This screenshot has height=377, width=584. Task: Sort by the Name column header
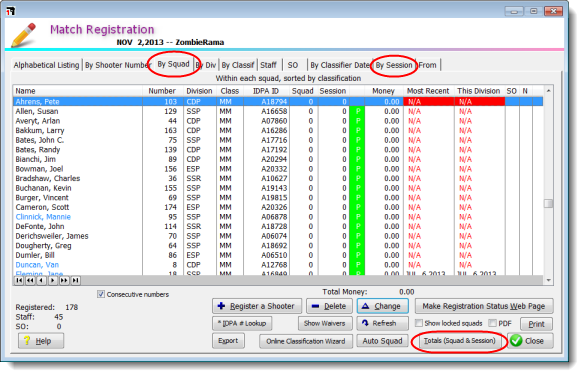click(x=78, y=91)
